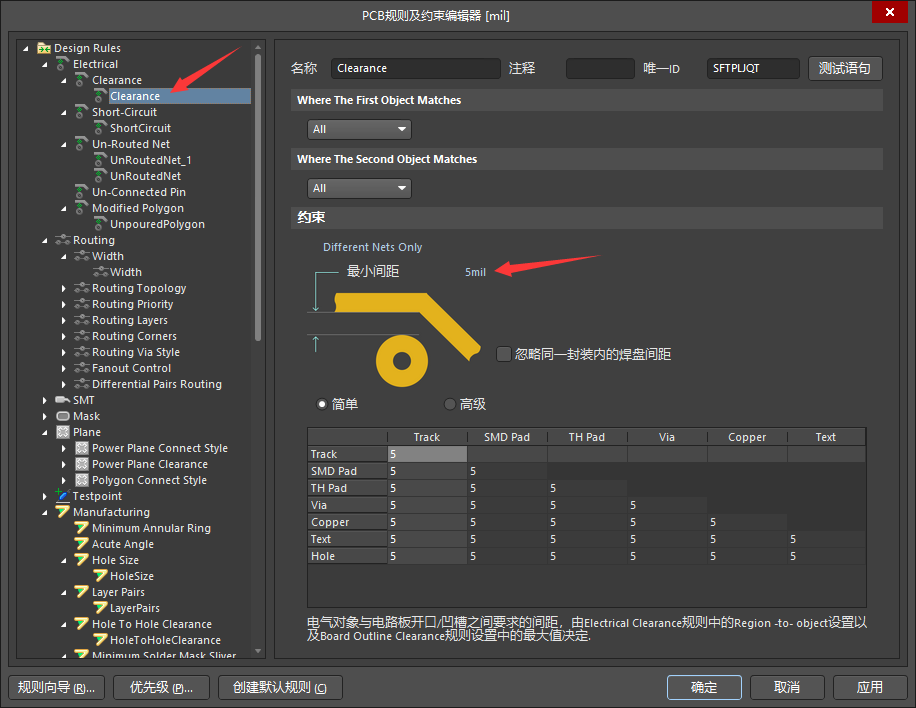Click the Routing category icon
Viewport: 916px width, 708px height.
tap(63, 240)
